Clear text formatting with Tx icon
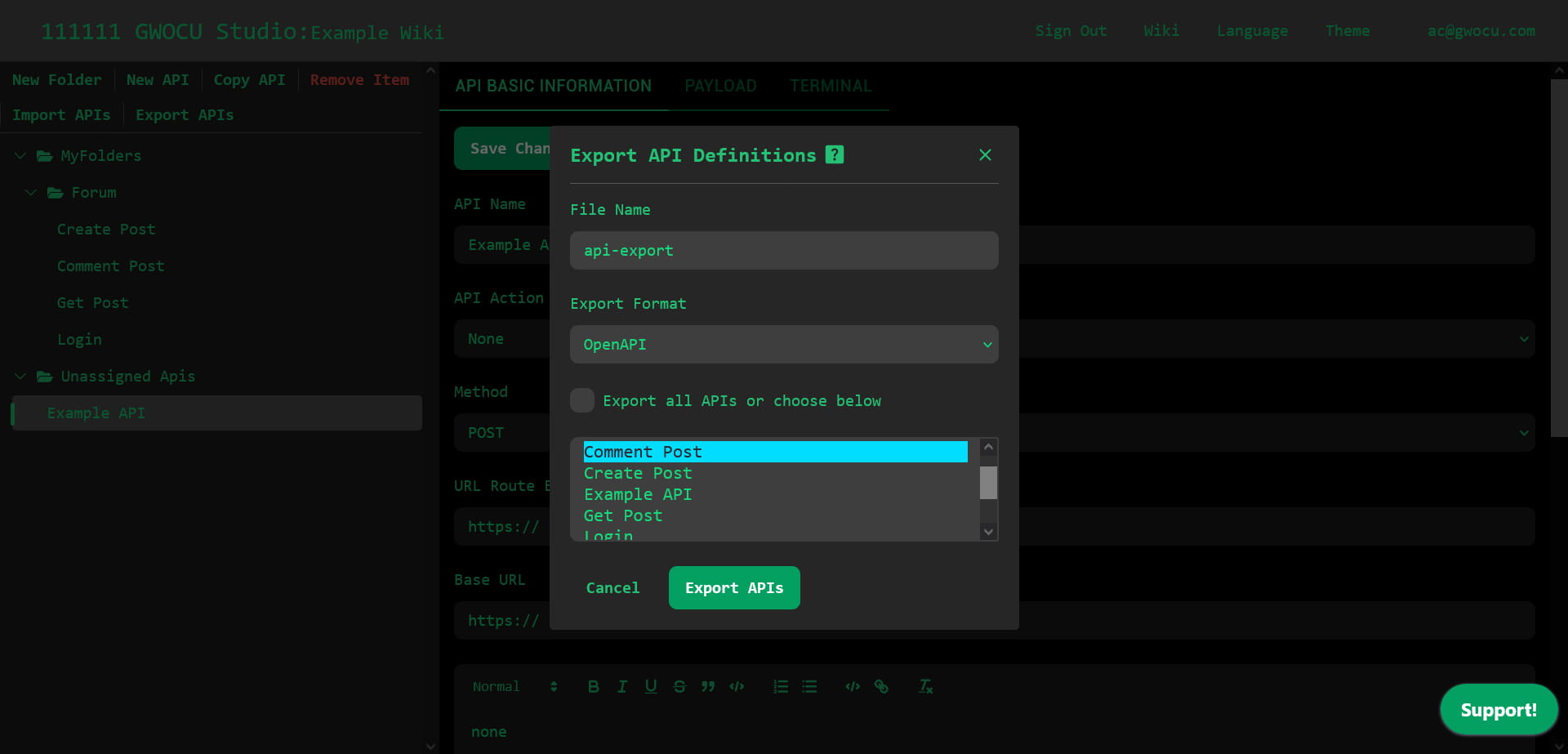Image resolution: width=1568 pixels, height=754 pixels. coord(925,686)
